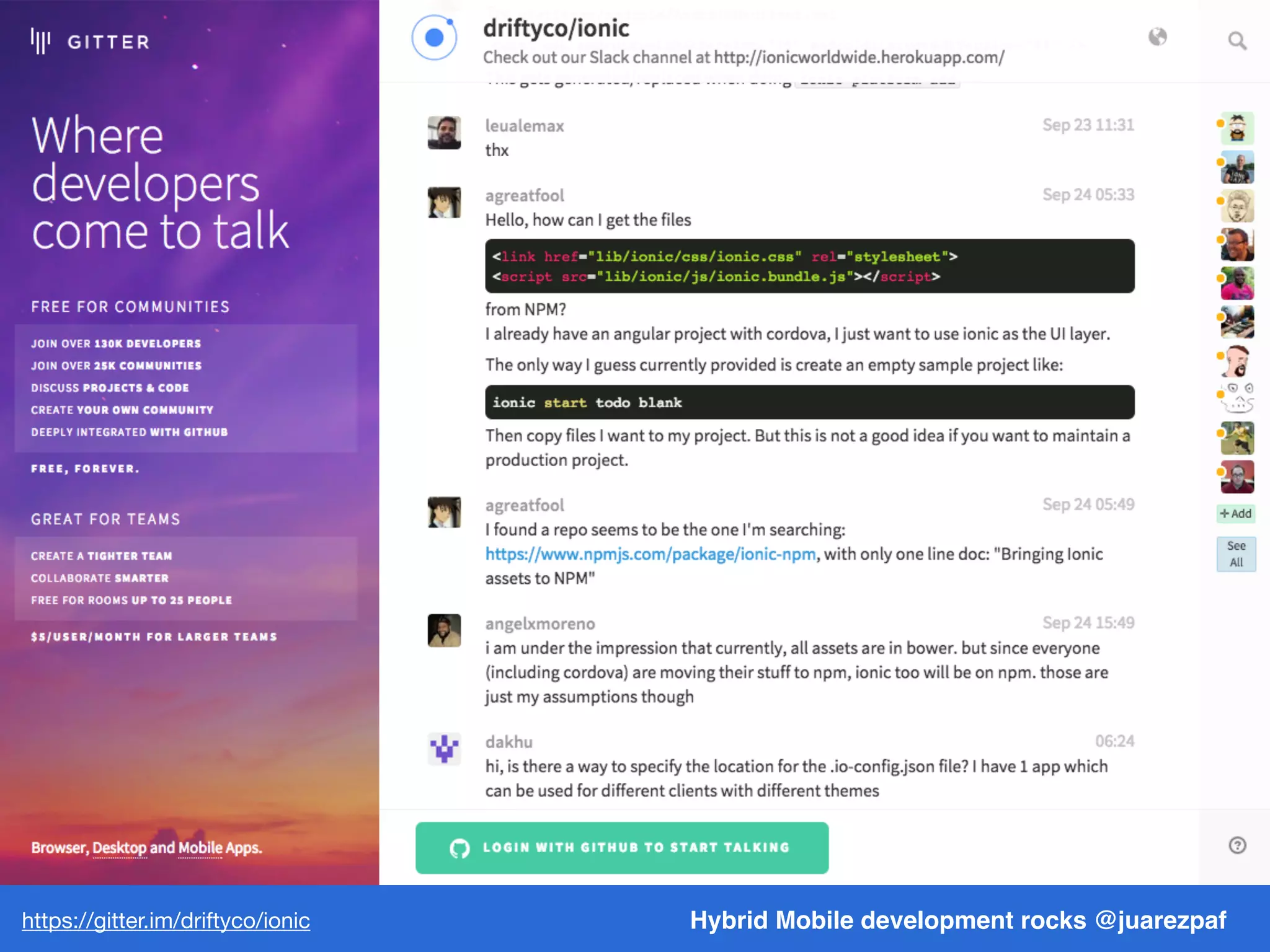Click '$5/user/month for larger teams' text

[x=154, y=637]
